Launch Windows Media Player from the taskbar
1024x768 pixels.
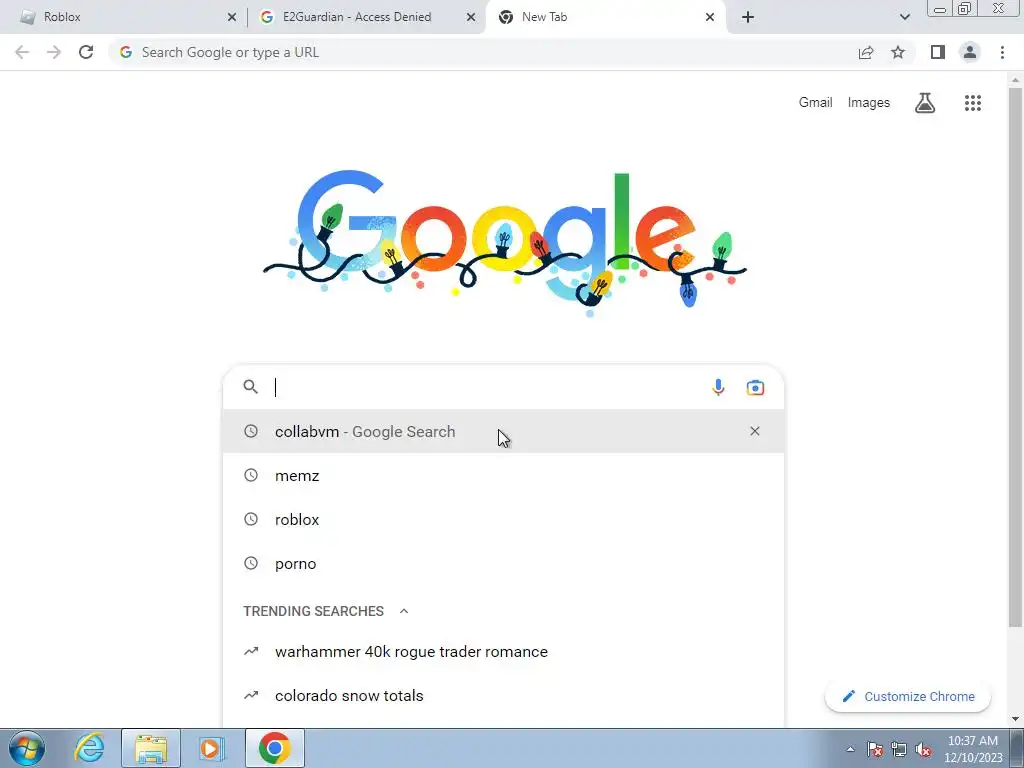tap(210, 748)
